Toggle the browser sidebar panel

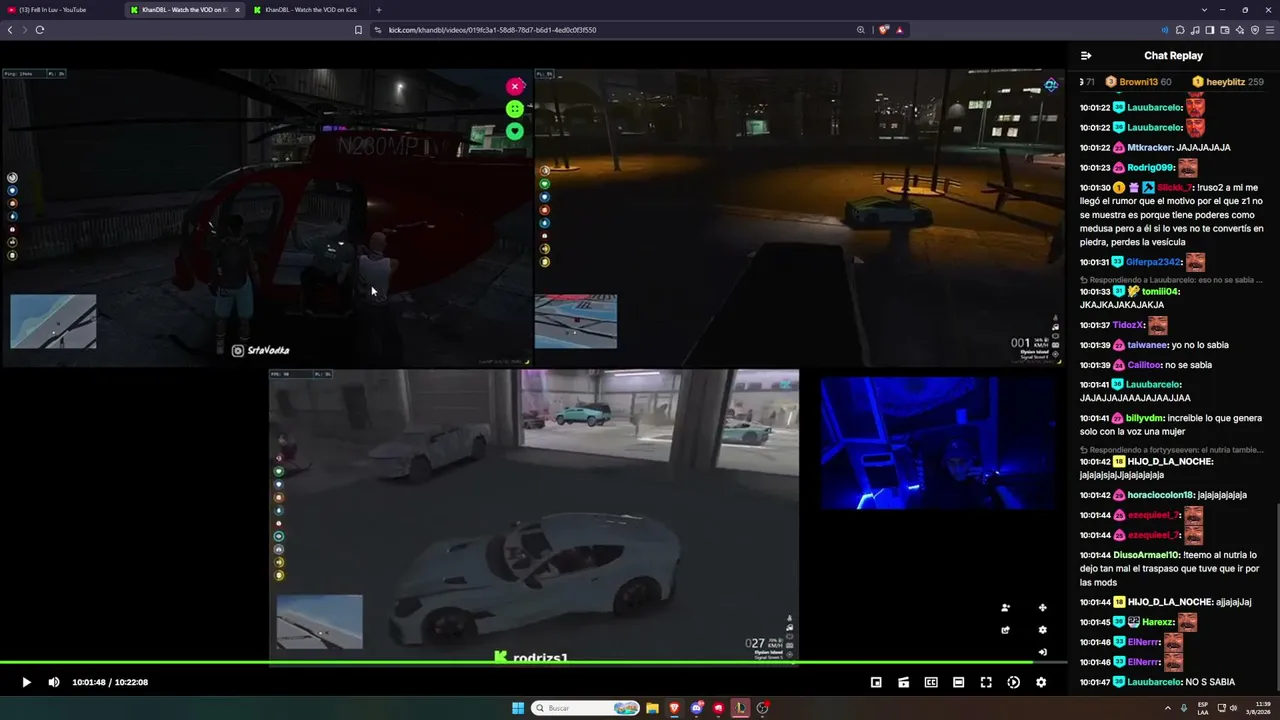coord(1210,30)
